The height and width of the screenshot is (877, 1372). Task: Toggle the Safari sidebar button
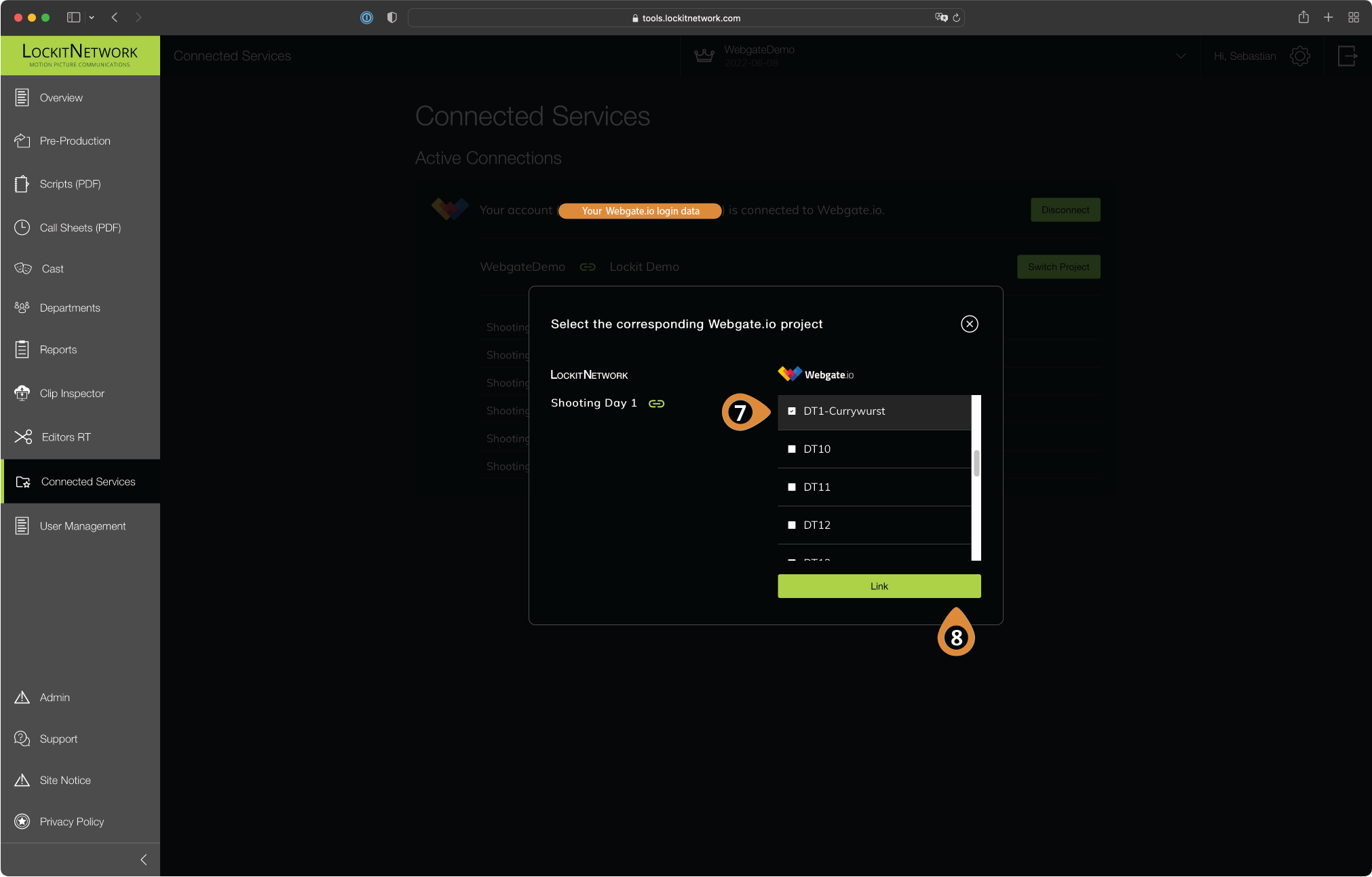(73, 18)
